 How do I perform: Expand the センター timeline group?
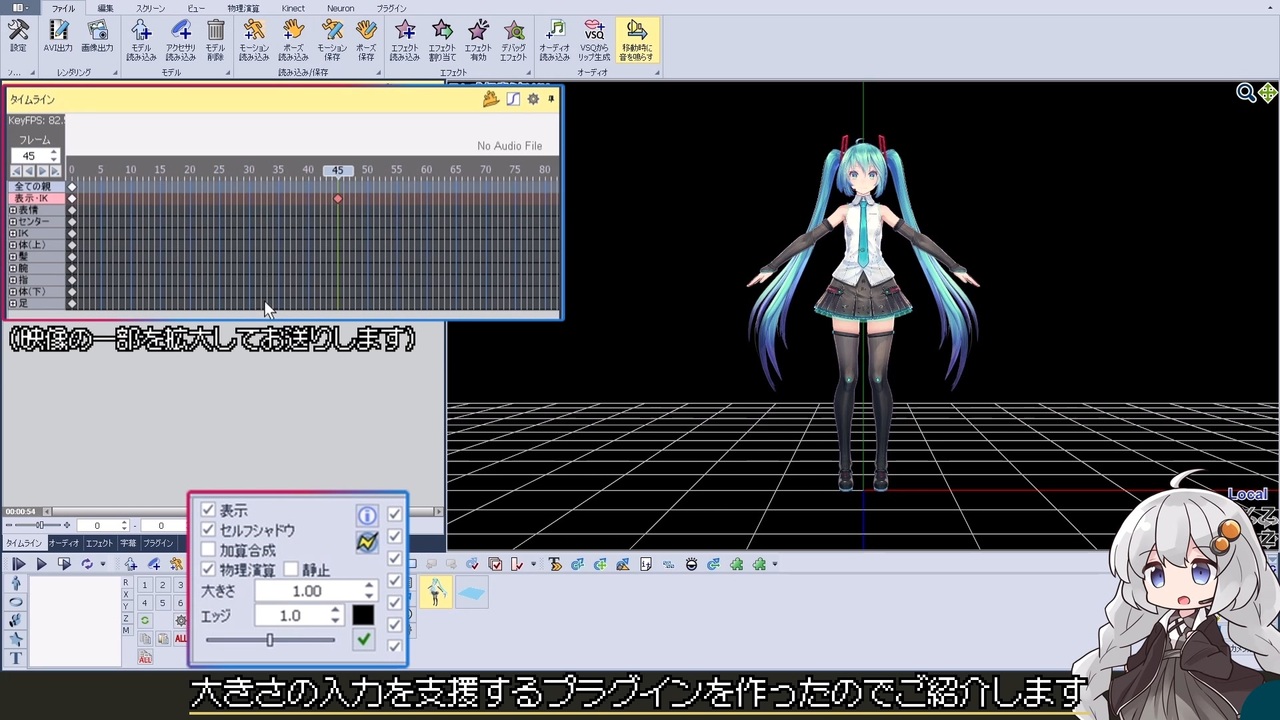[x=13, y=222]
